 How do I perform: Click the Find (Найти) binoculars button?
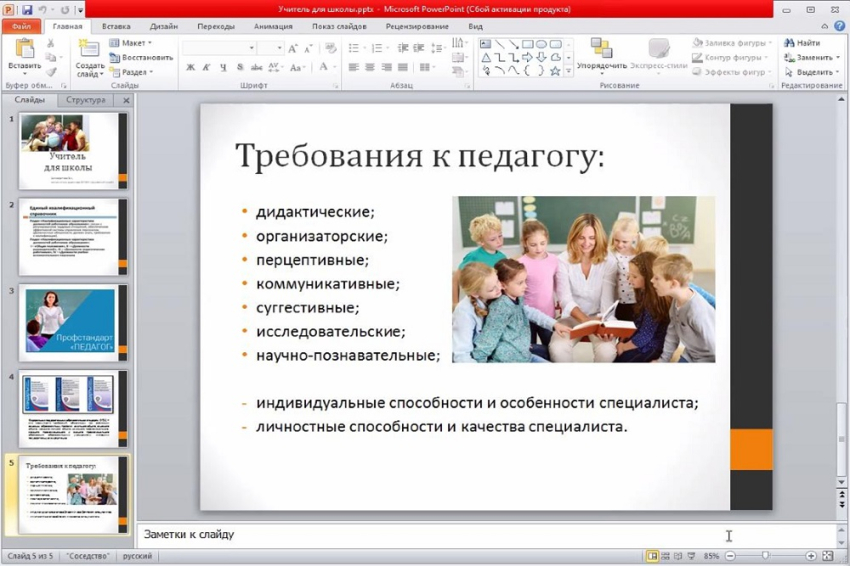coord(802,43)
